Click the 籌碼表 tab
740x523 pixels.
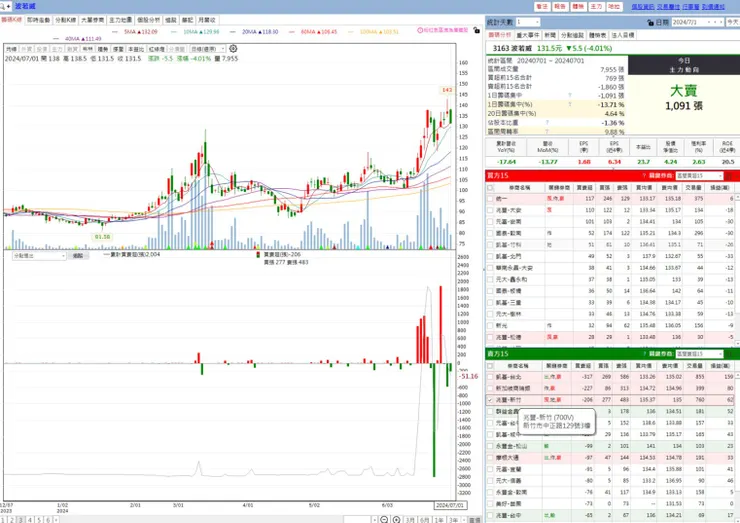598,35
